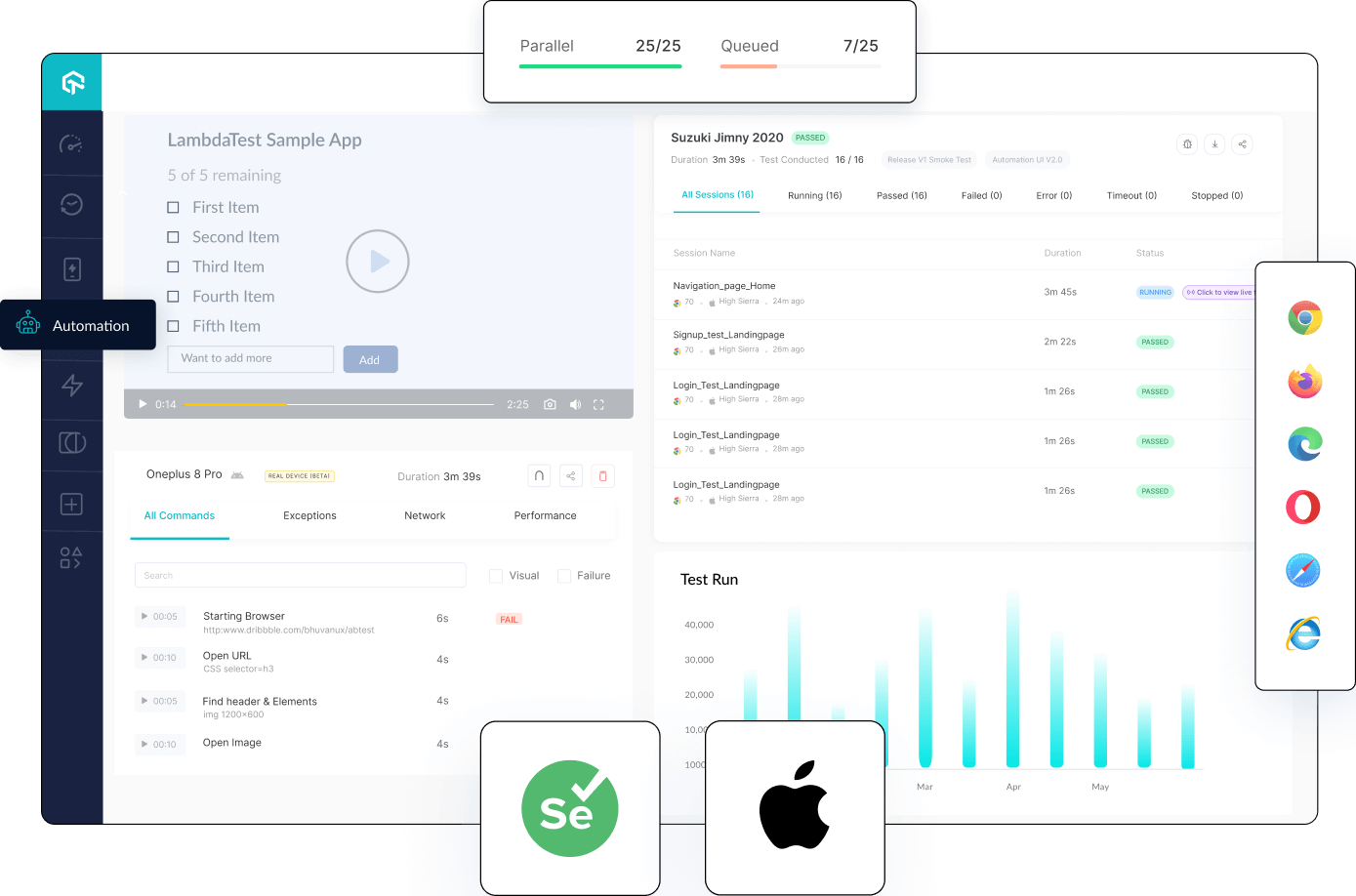The height and width of the screenshot is (896, 1356).
Task: Click the bug icon in the Suzuki Jimny header
Action: pyautogui.click(x=1187, y=144)
